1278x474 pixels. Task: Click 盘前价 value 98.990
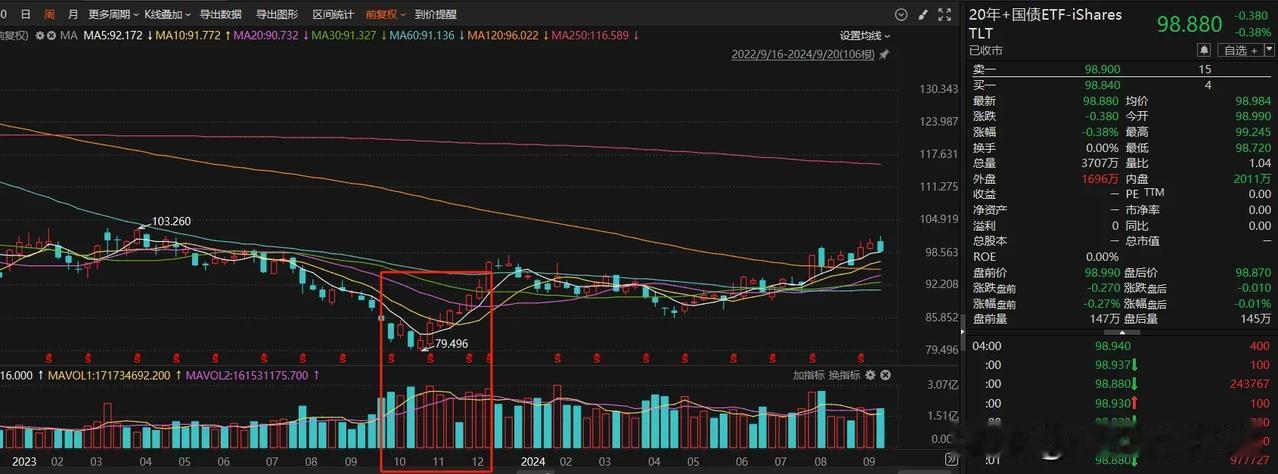(1101, 272)
